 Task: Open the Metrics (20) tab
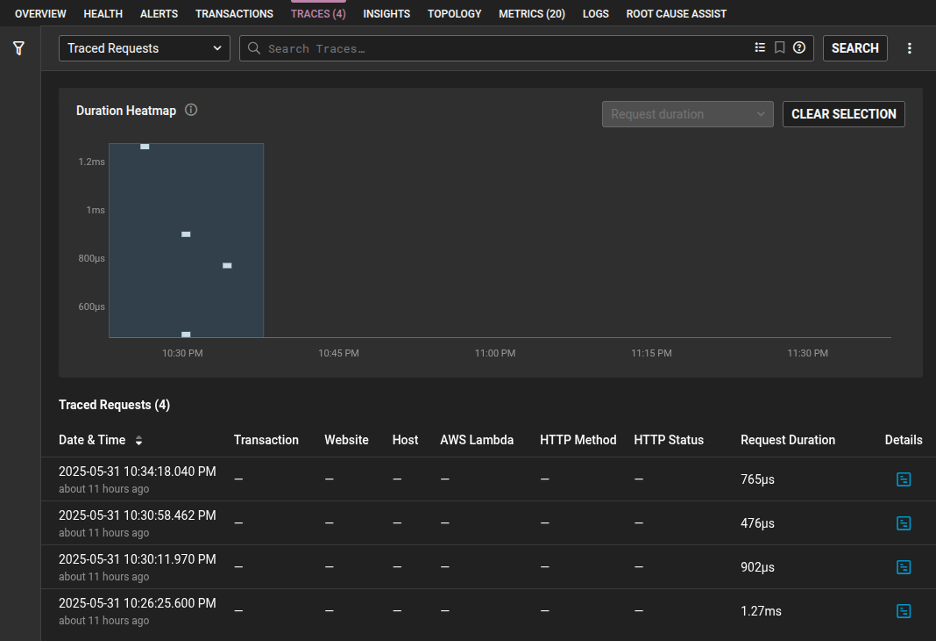click(x=532, y=14)
